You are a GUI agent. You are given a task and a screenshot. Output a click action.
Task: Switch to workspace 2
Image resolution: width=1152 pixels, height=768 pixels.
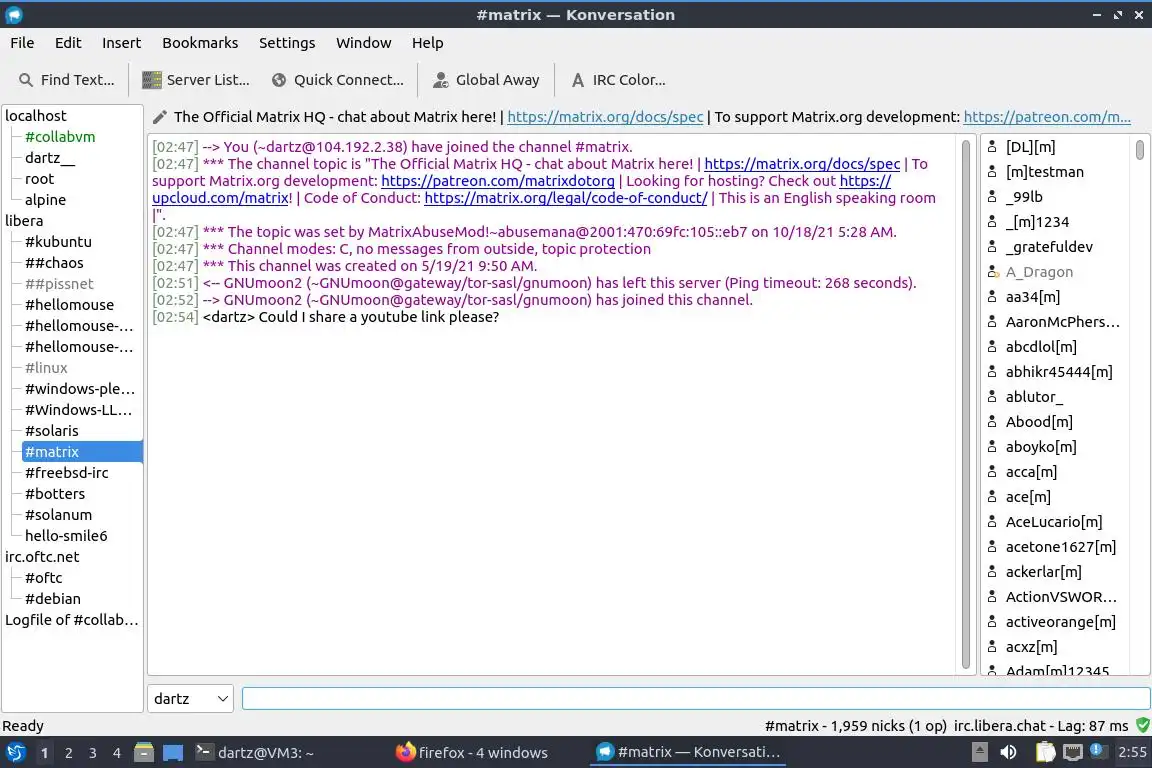tap(68, 753)
